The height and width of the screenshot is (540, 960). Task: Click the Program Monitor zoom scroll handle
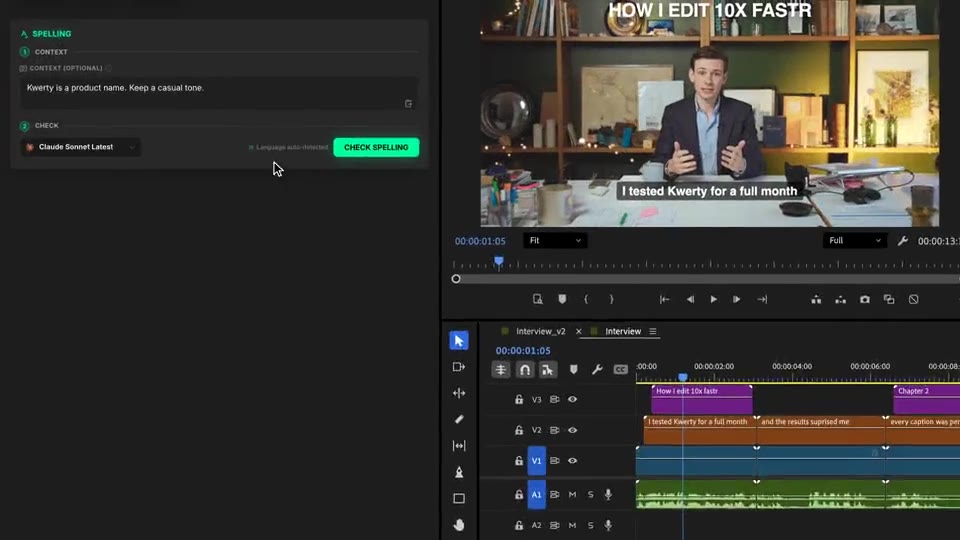click(x=456, y=279)
